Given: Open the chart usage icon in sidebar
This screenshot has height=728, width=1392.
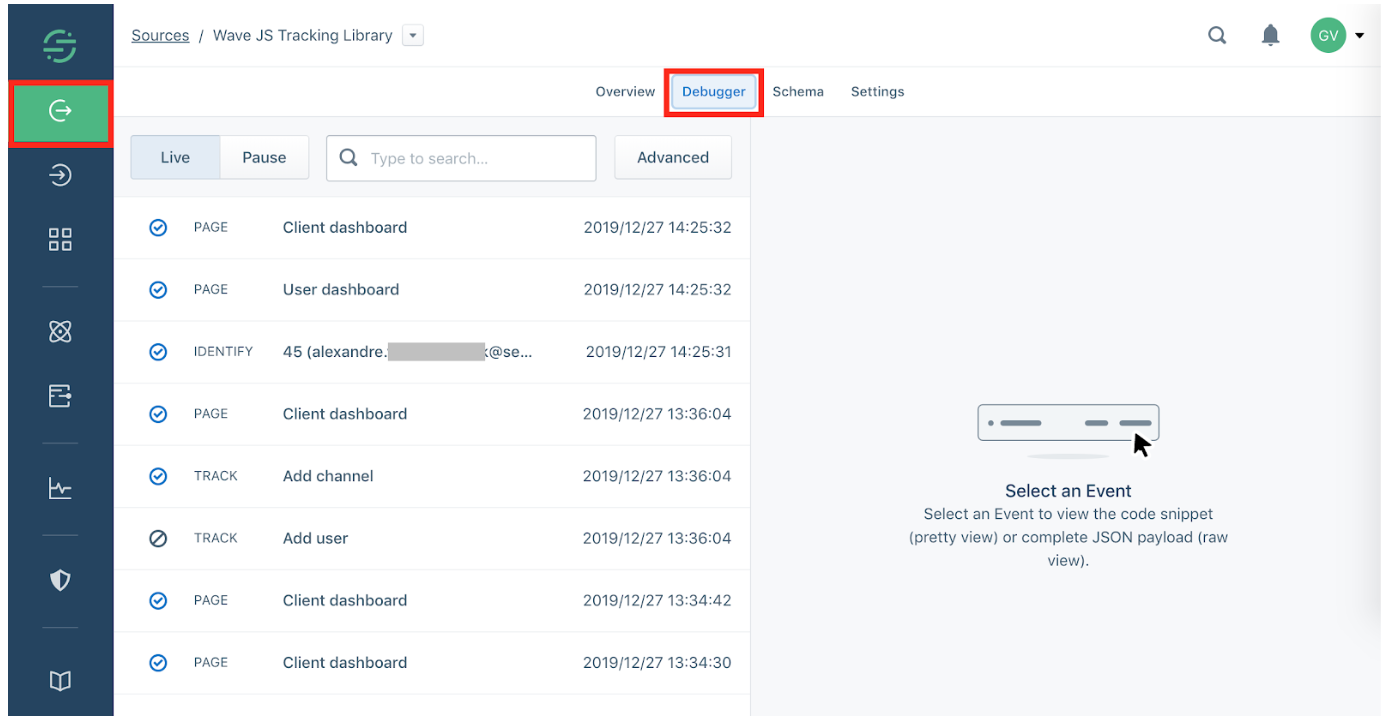Looking at the screenshot, I should [60, 488].
